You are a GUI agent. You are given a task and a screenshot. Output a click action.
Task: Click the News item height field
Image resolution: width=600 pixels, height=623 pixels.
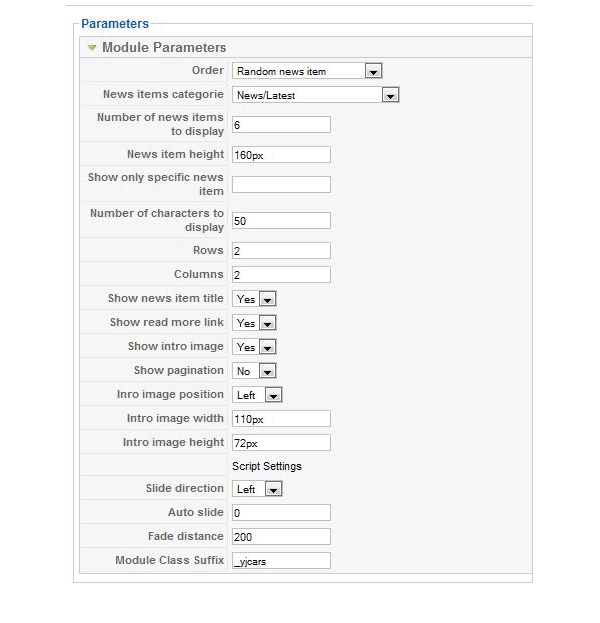(281, 155)
